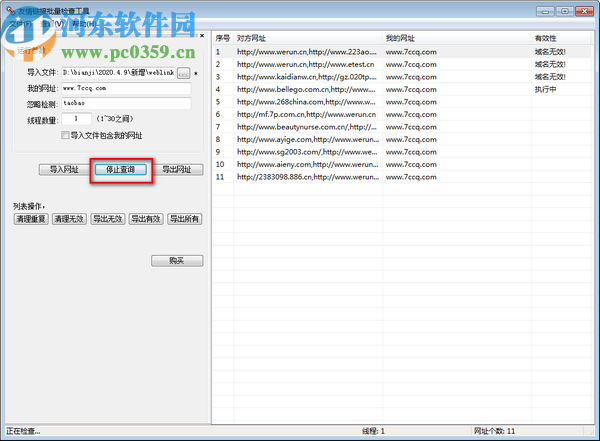Screen dimensions: 600x441
Task: Sort by the 我的网址 column header
Action: coord(457,38)
